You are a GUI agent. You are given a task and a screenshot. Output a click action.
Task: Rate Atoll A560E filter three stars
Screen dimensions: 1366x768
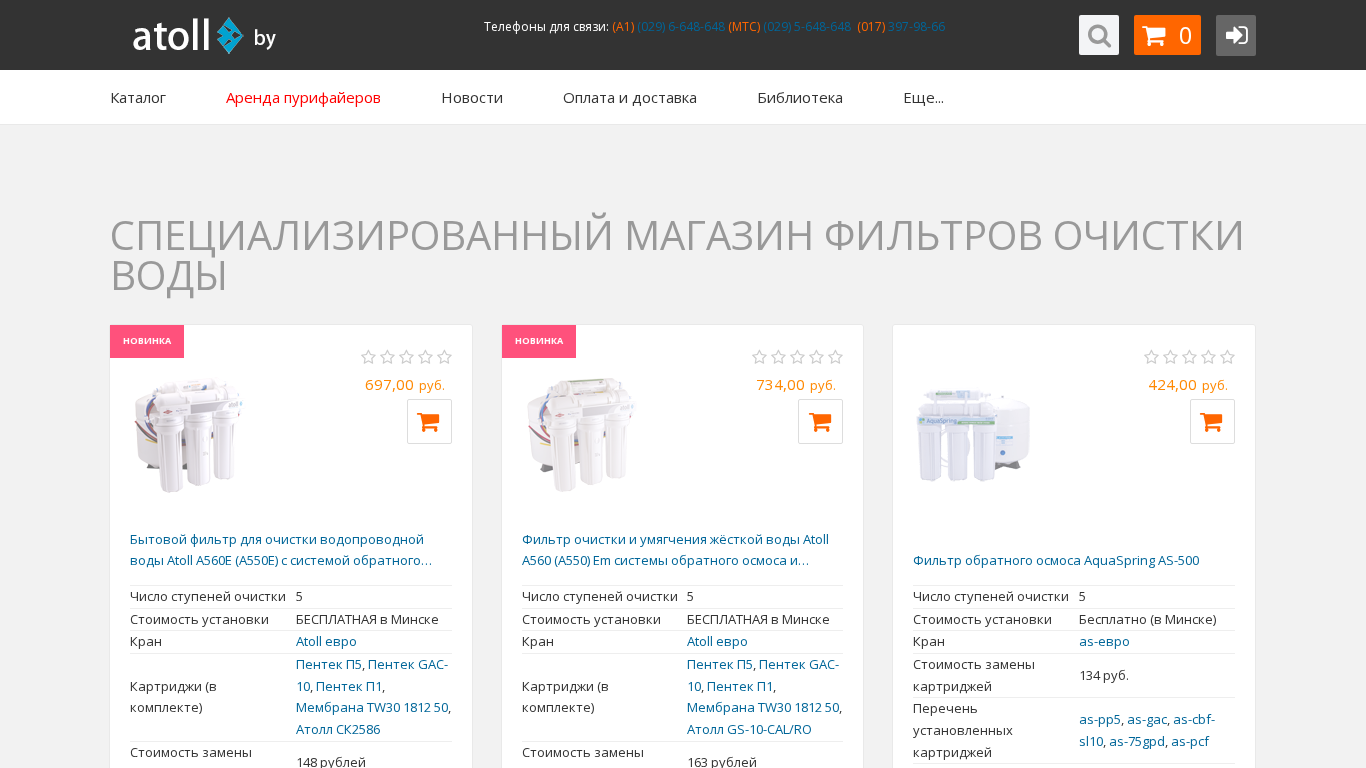406,357
